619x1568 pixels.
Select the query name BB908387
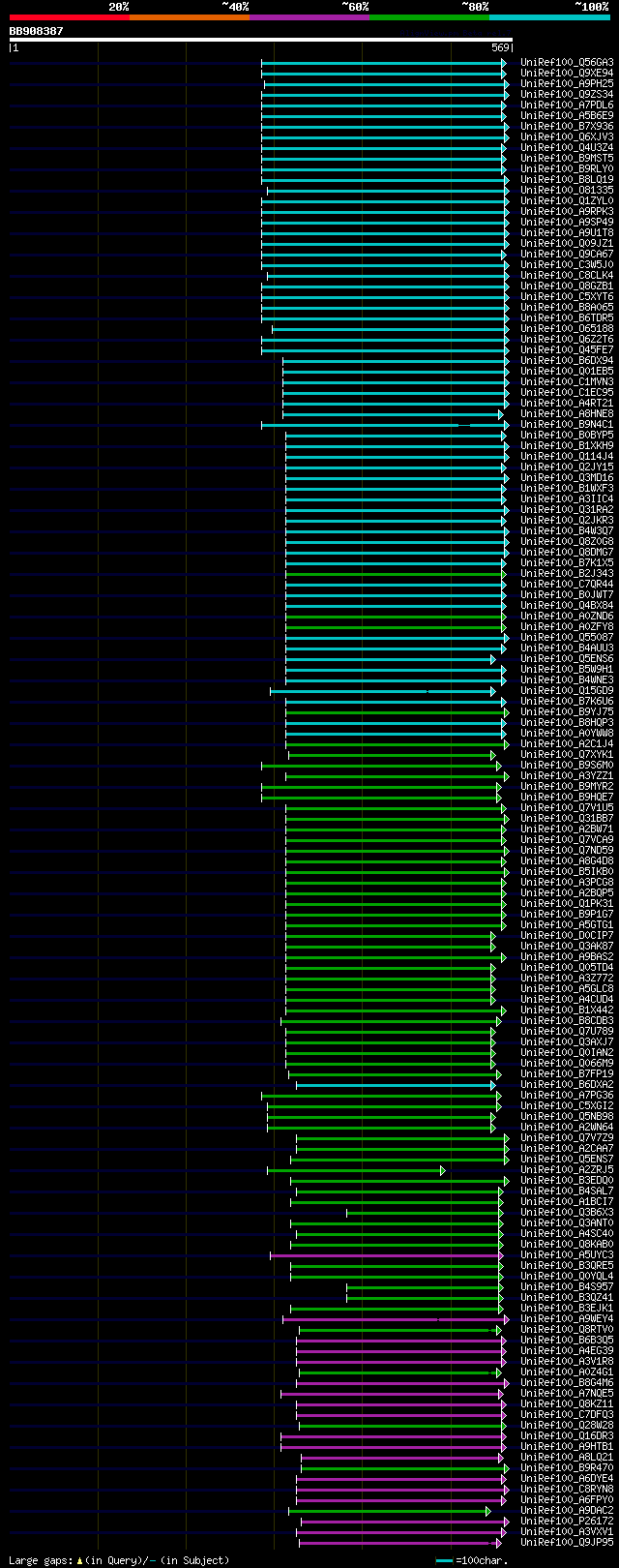point(37,31)
